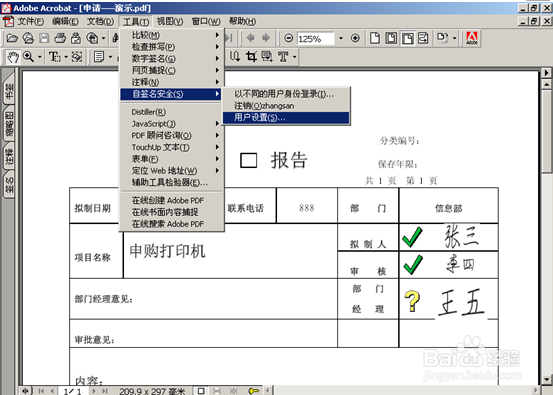Click the 李四 signature field
Image resolution: width=553 pixels, height=395 pixels.
click(x=461, y=265)
